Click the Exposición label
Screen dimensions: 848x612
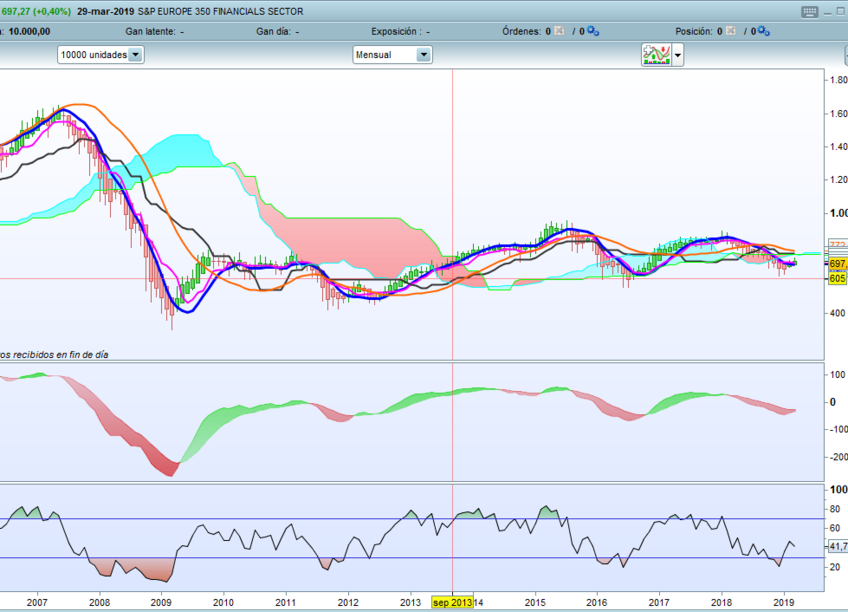[396, 31]
